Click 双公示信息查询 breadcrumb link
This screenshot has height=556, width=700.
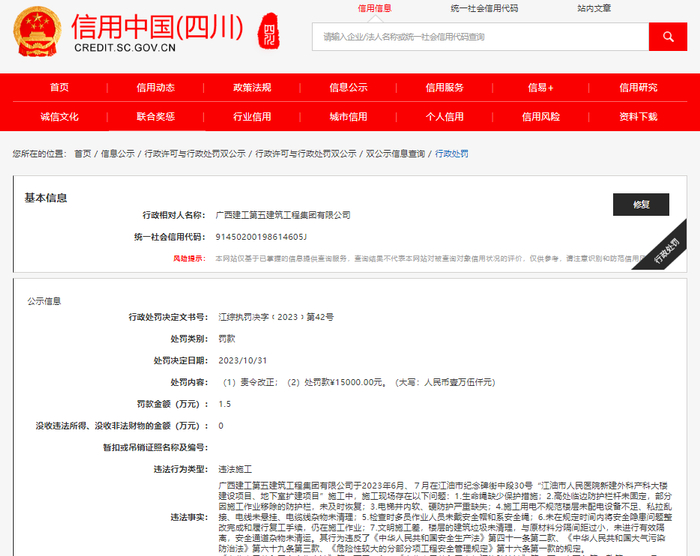396,154
